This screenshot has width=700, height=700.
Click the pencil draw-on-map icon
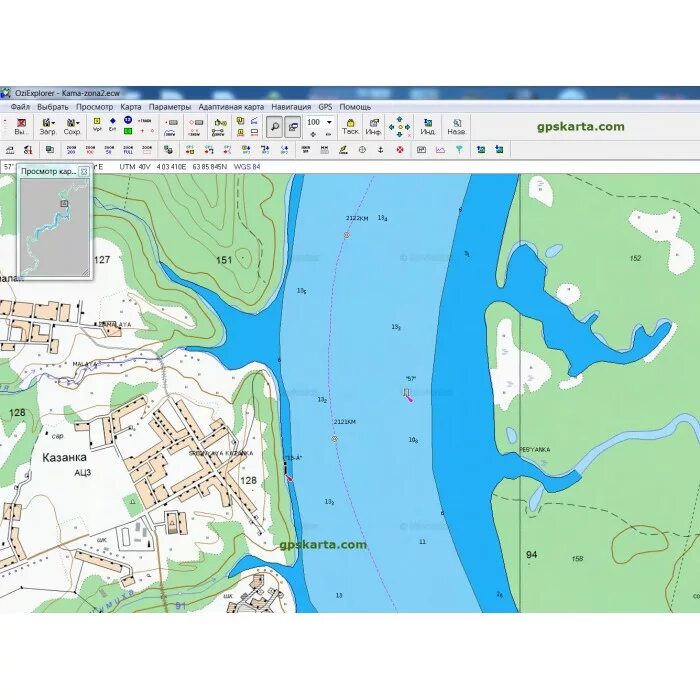tap(343, 150)
